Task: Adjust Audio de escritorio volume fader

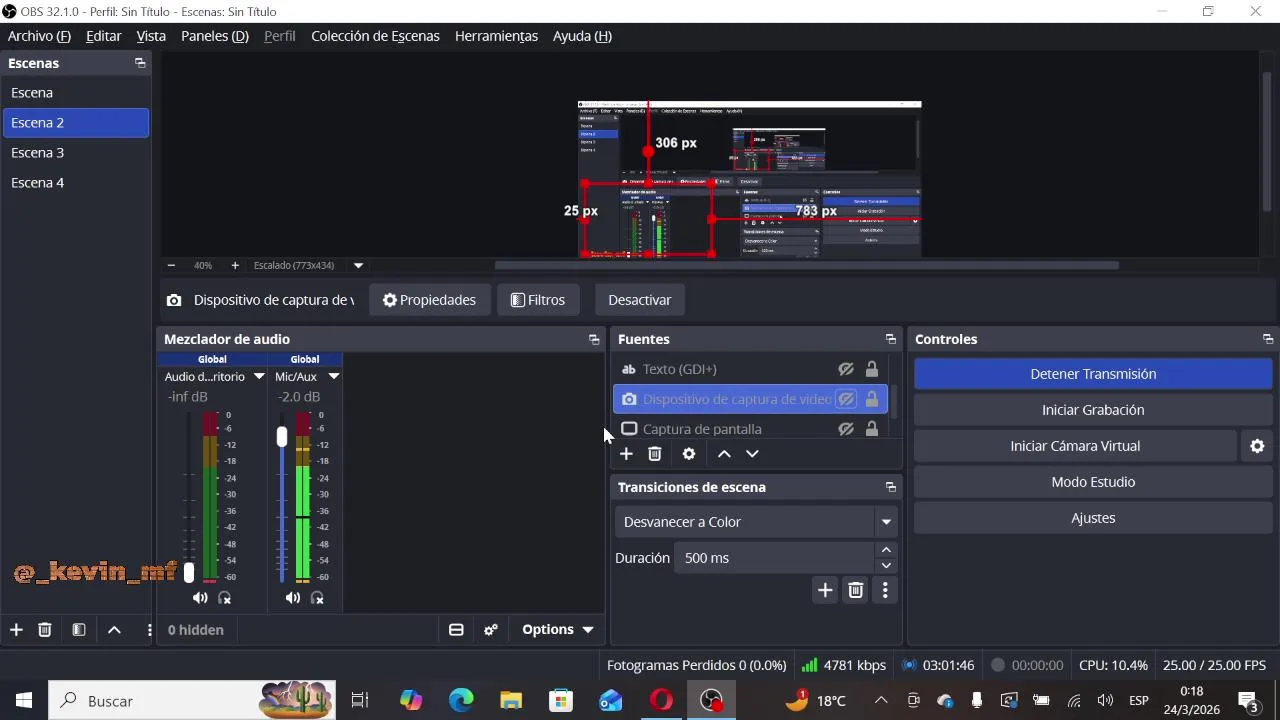Action: (x=189, y=573)
